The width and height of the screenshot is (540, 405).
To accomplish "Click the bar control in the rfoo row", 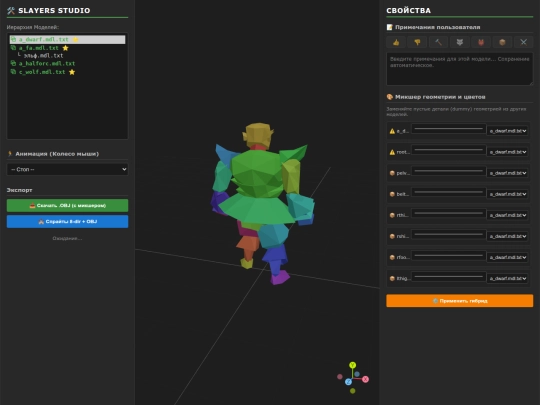I will pos(449,256).
